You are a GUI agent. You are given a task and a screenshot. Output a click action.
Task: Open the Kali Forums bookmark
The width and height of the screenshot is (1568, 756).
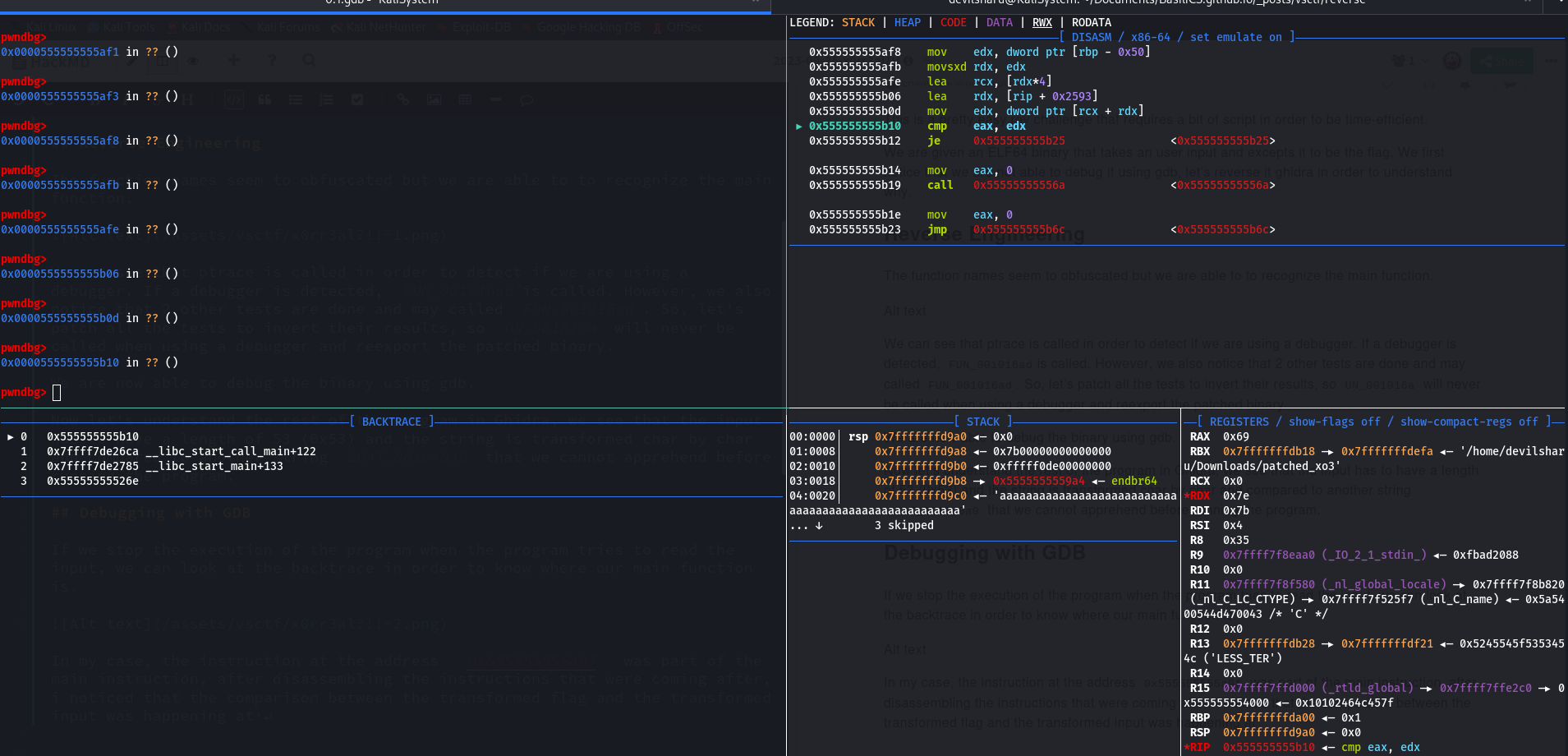(281, 27)
